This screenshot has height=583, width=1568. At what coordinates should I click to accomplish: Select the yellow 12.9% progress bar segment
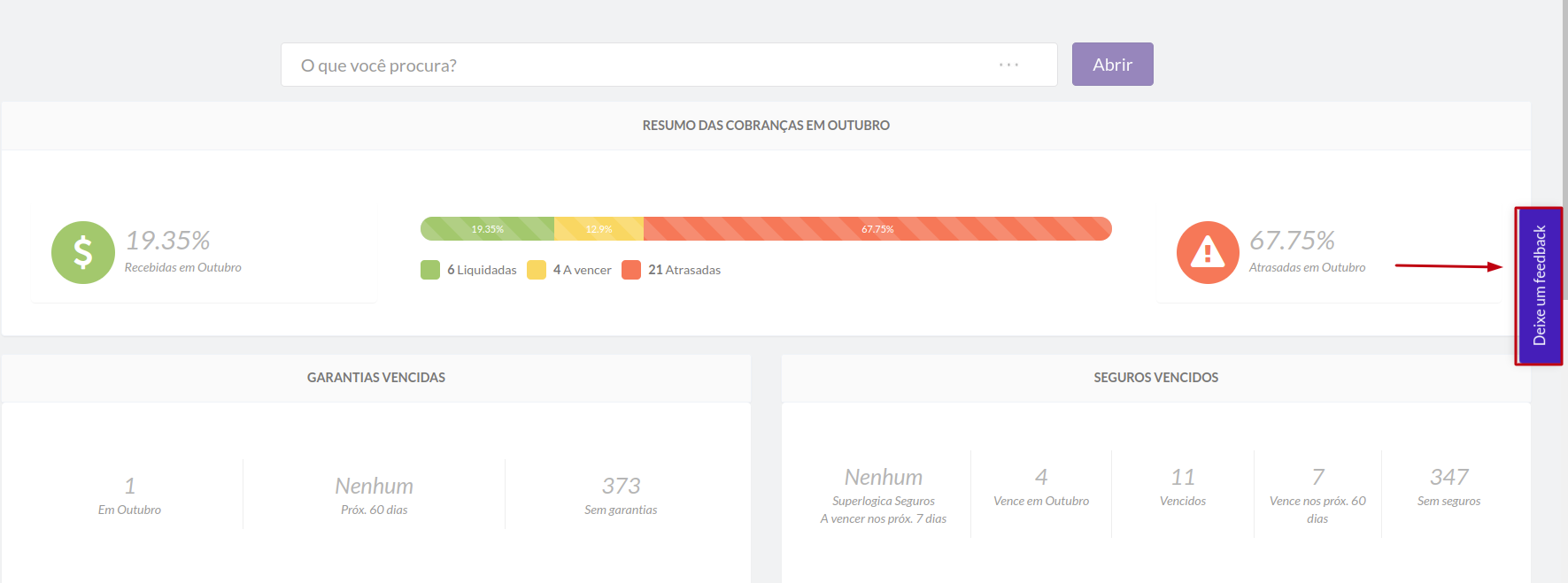coord(599,229)
